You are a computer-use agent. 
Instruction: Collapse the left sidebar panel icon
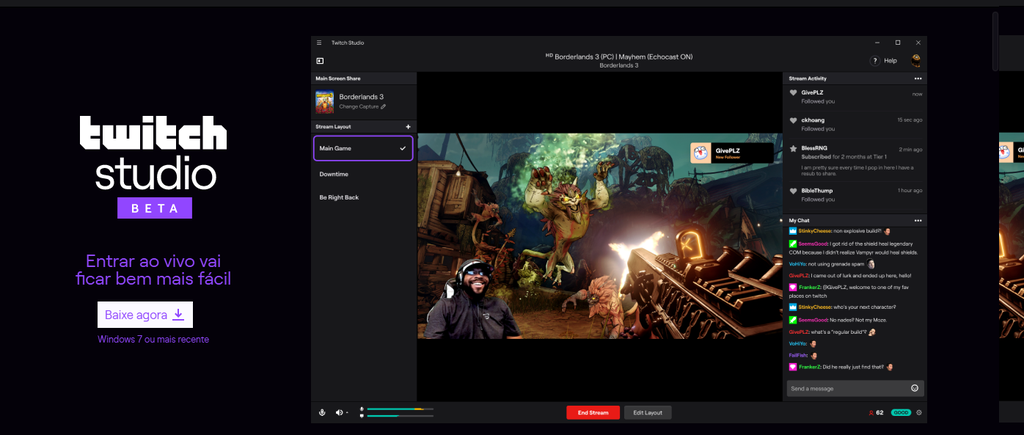point(320,61)
